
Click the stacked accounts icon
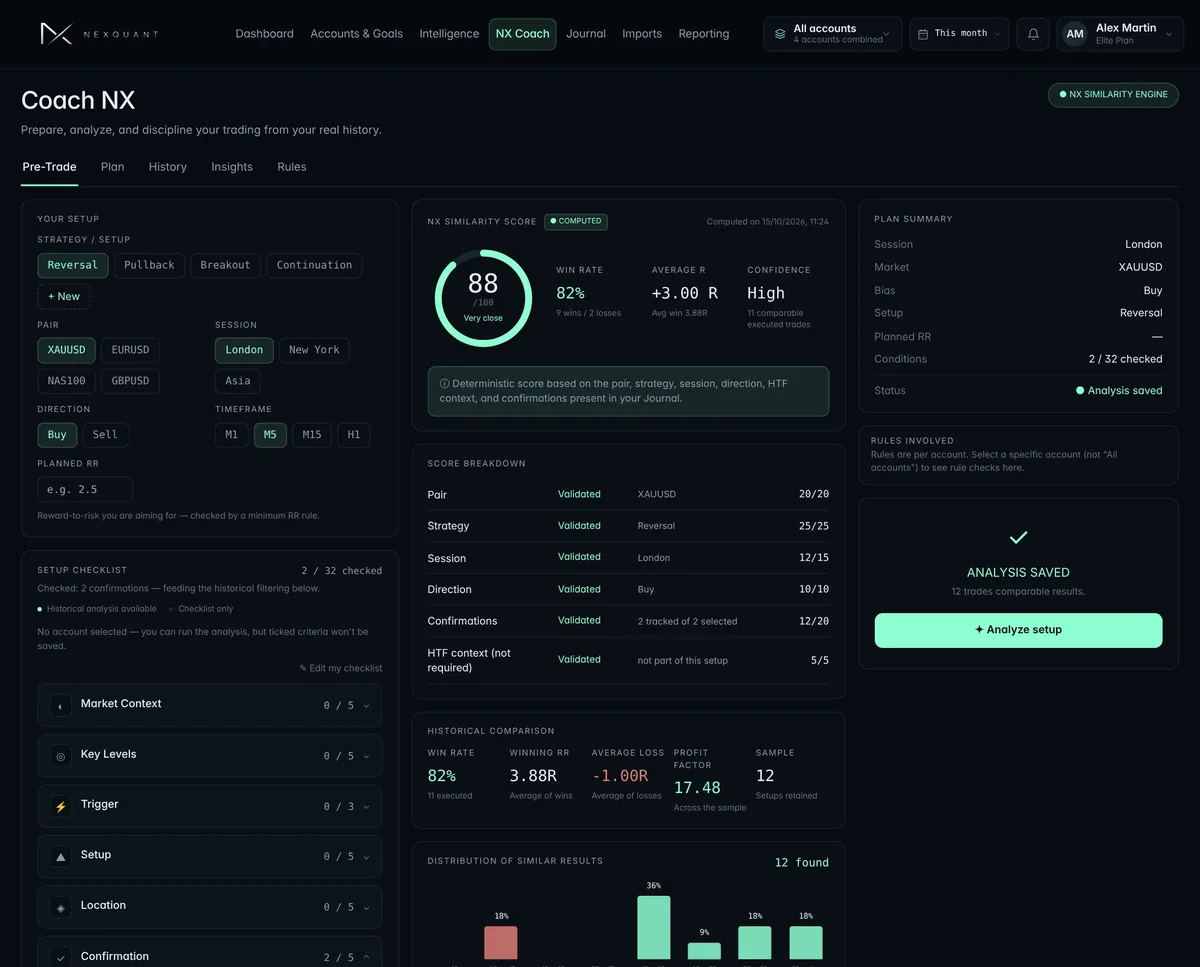coord(780,34)
